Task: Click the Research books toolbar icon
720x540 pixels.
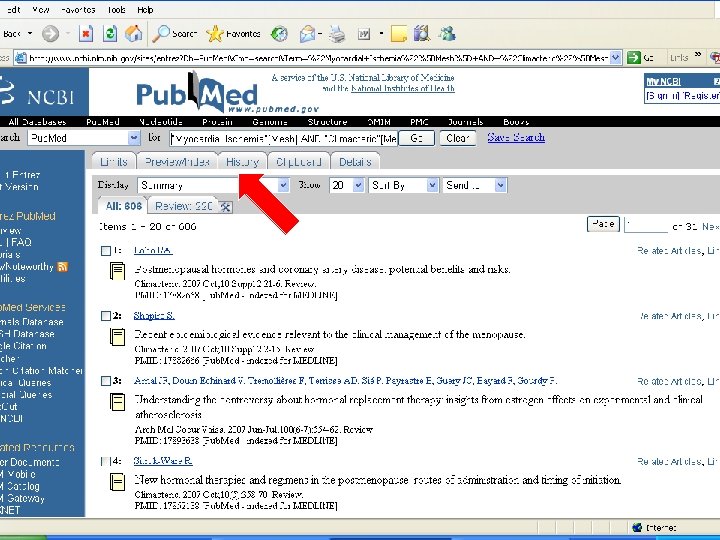Action: click(422, 34)
